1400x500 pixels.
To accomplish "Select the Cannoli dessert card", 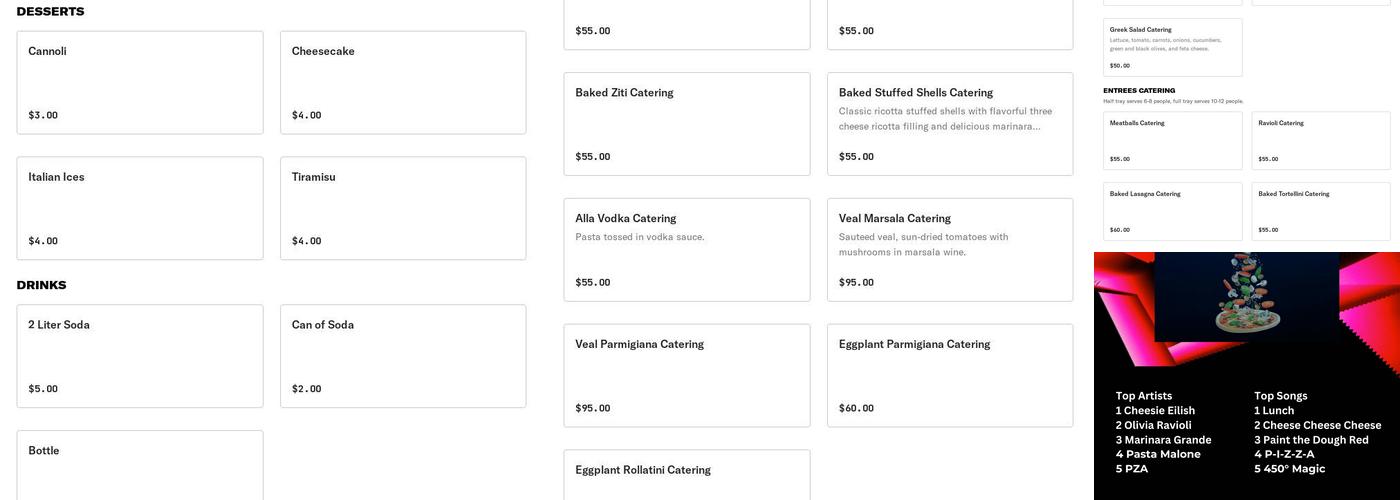I will (x=140, y=82).
